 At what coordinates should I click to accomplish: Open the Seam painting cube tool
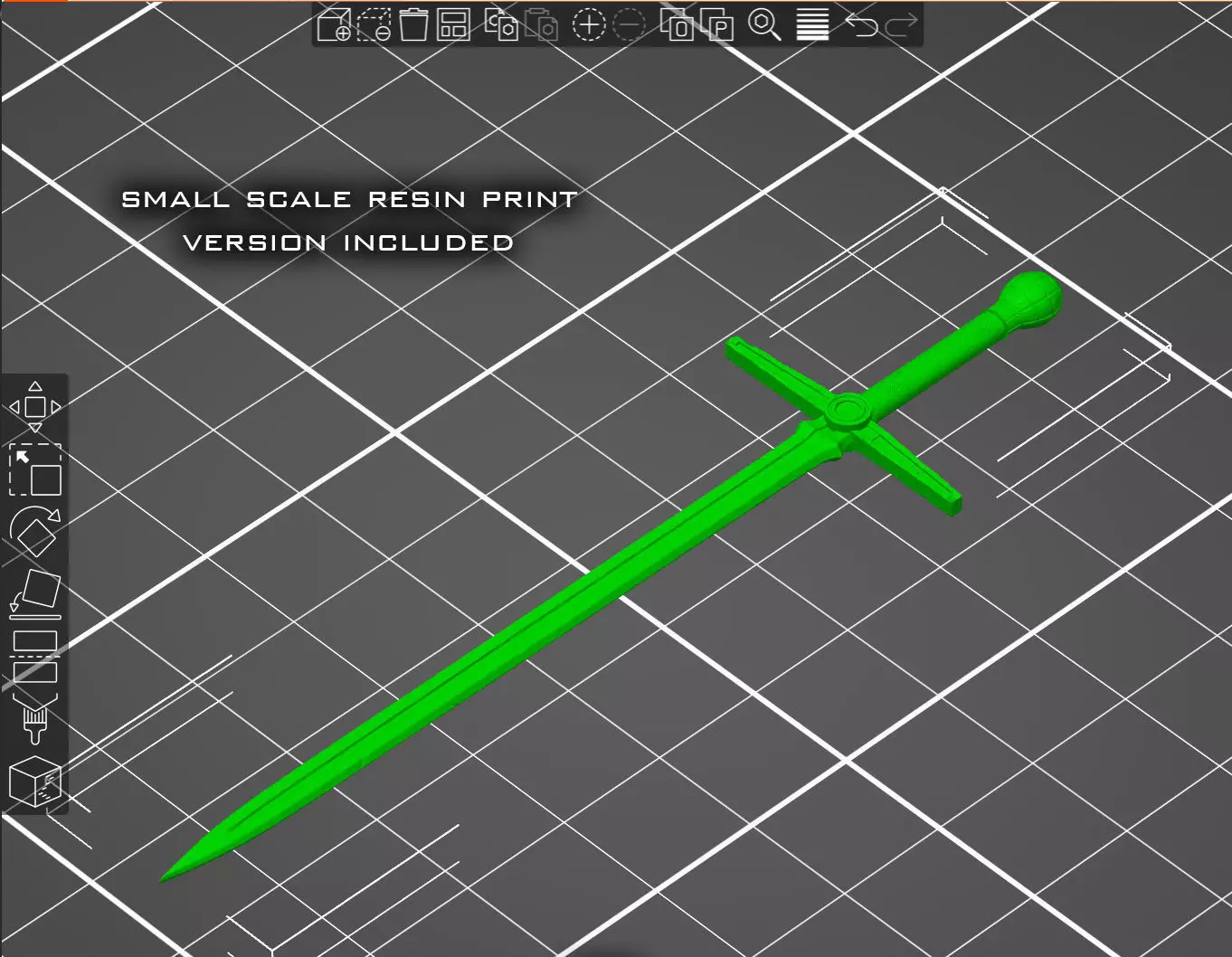pos(35,782)
